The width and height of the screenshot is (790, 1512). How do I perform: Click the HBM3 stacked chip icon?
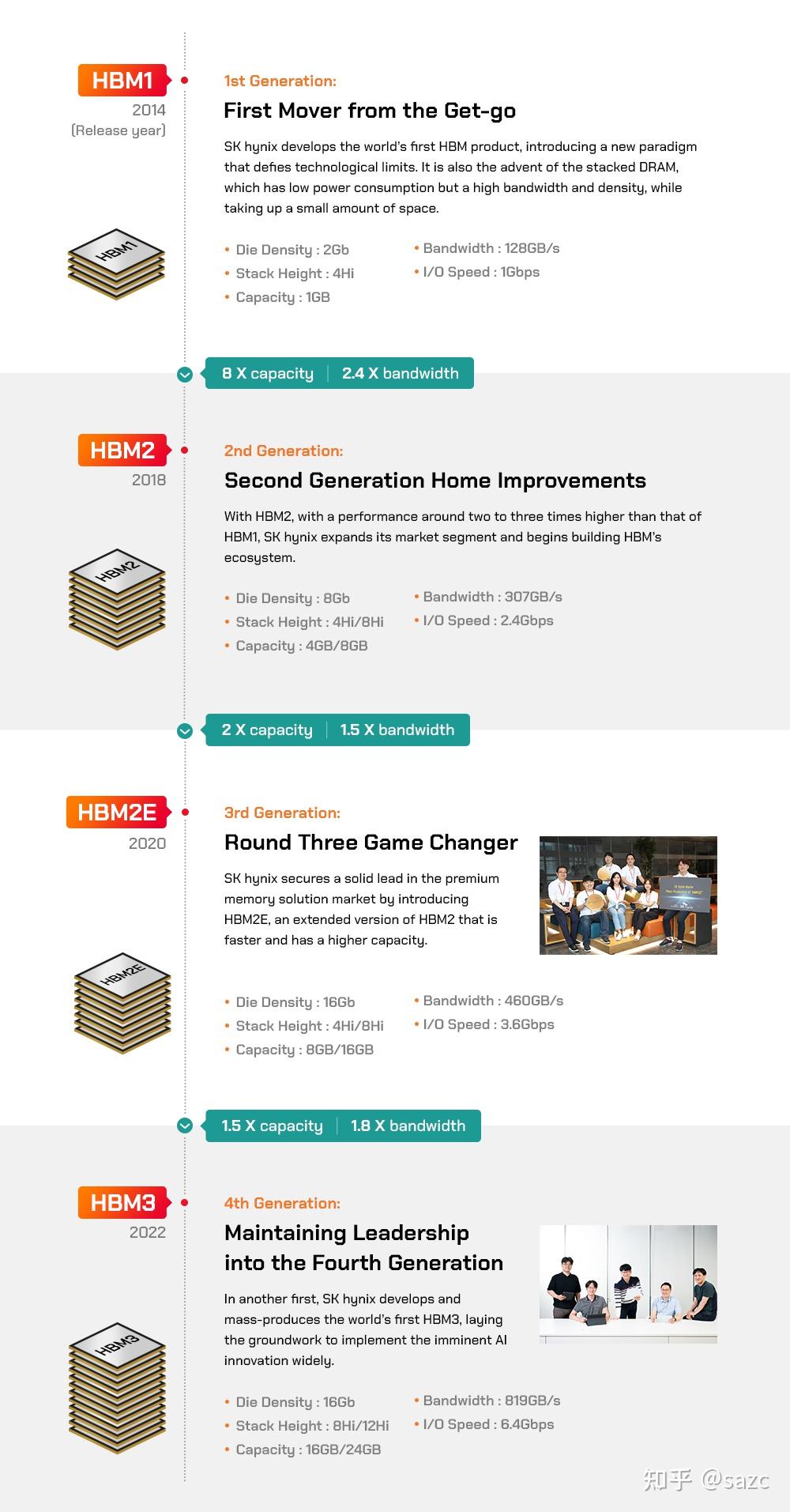(x=117, y=1386)
